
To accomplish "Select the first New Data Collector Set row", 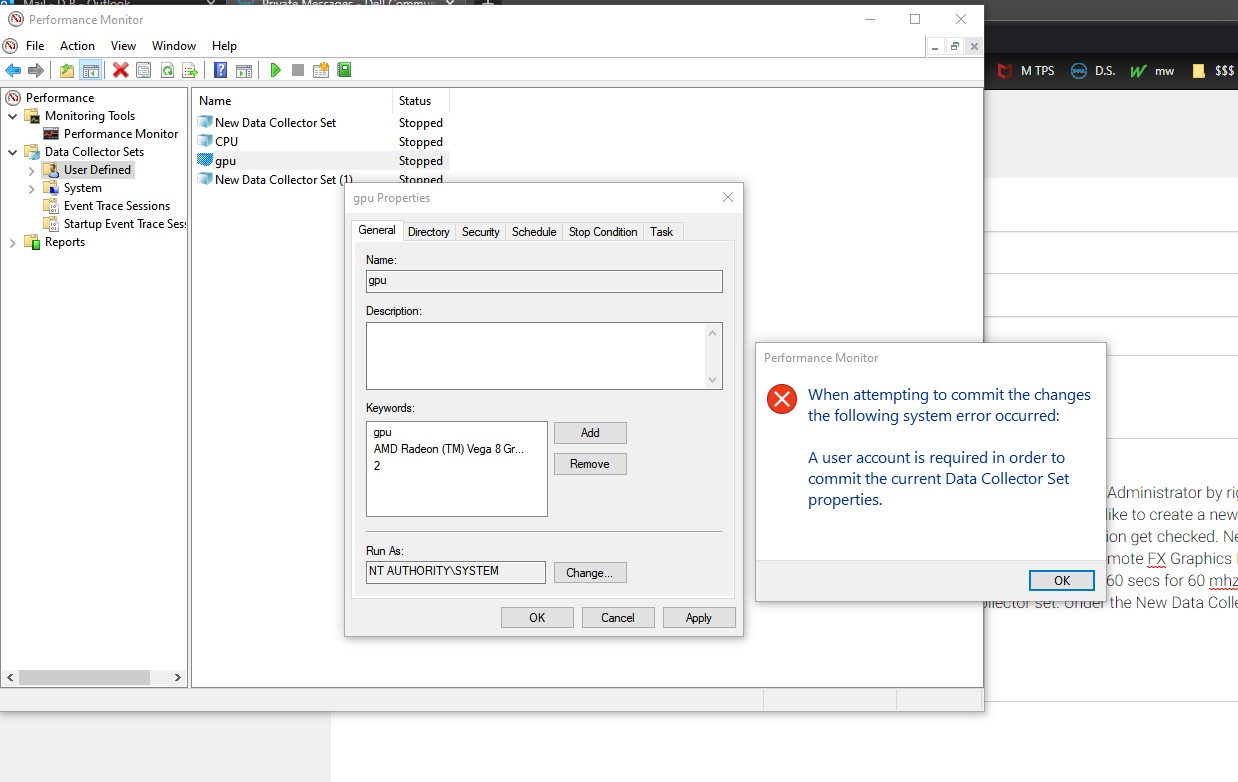I will [x=320, y=123].
